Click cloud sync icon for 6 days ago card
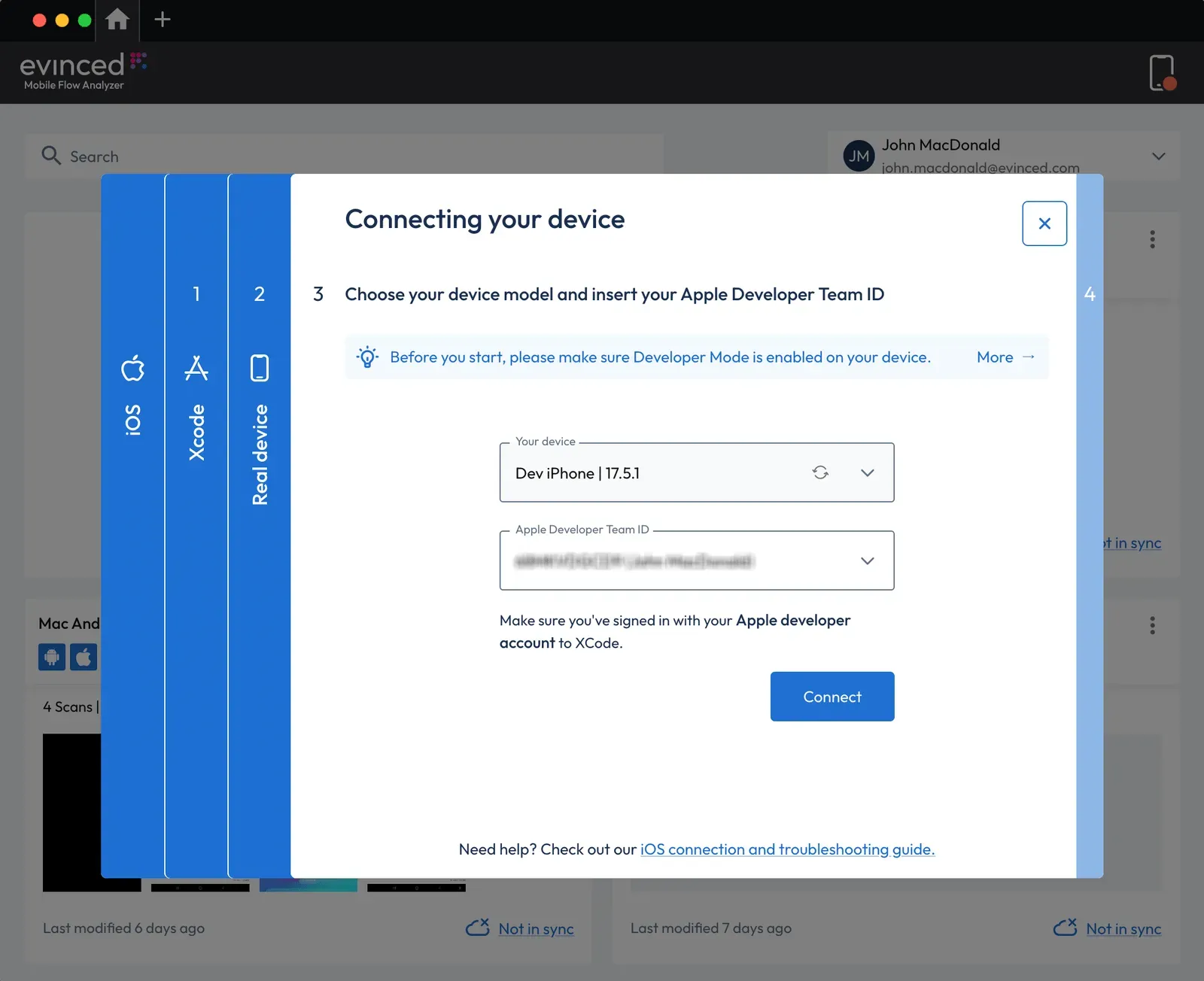The width and height of the screenshot is (1204, 981). (478, 928)
